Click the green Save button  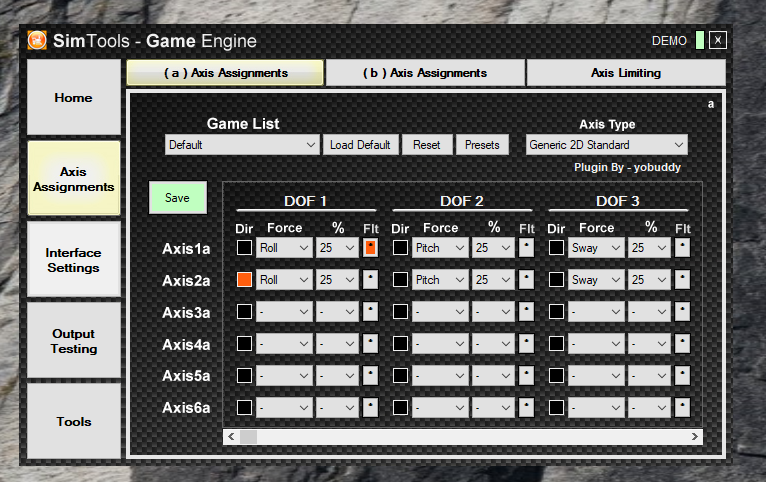click(x=178, y=198)
